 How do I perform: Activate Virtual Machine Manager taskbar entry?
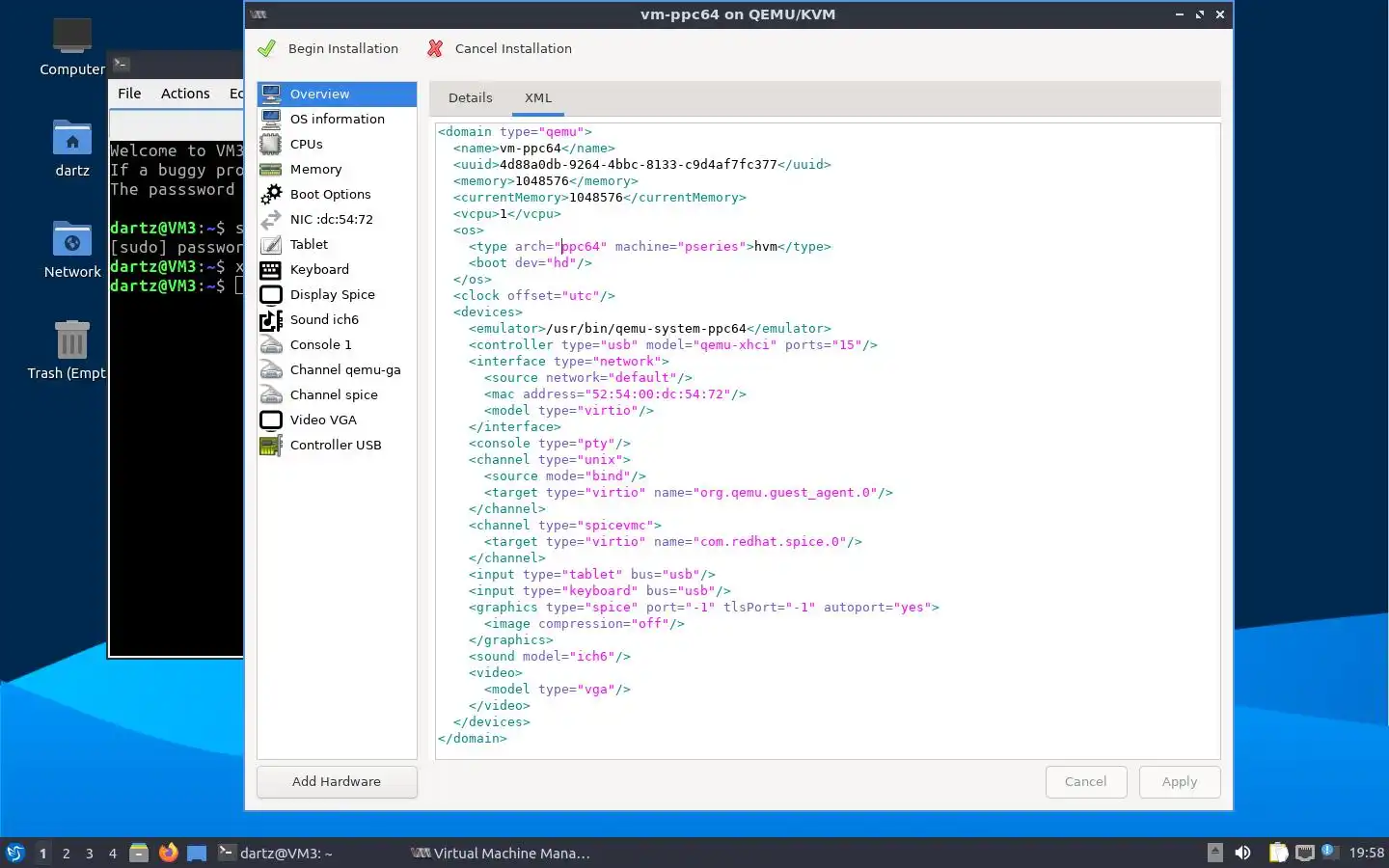pyautogui.click(x=502, y=853)
